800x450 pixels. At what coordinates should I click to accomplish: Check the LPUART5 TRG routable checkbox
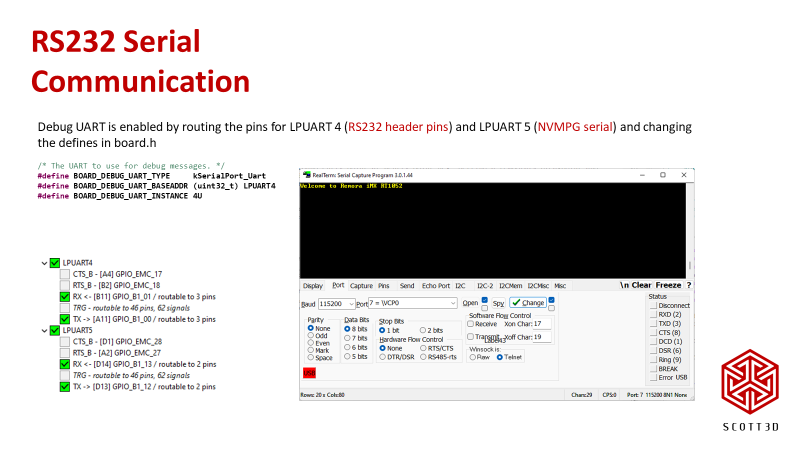click(65, 376)
